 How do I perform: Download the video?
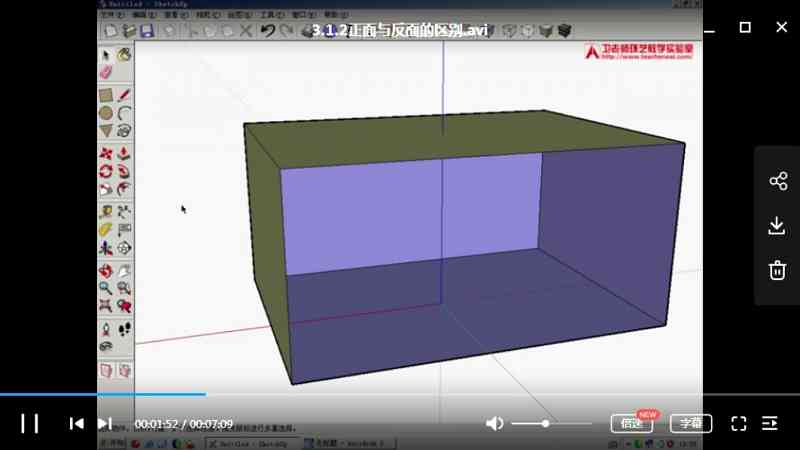tap(777, 226)
